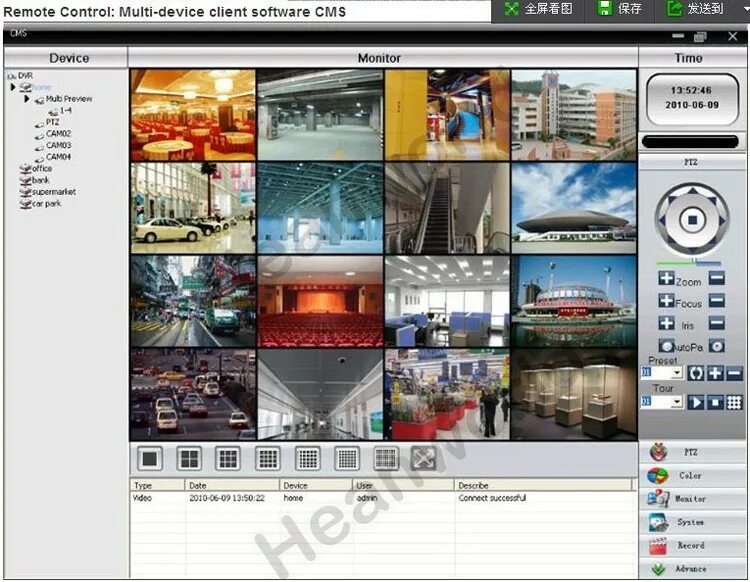Stop AutoPan with right button
750x582 pixels.
716,346
